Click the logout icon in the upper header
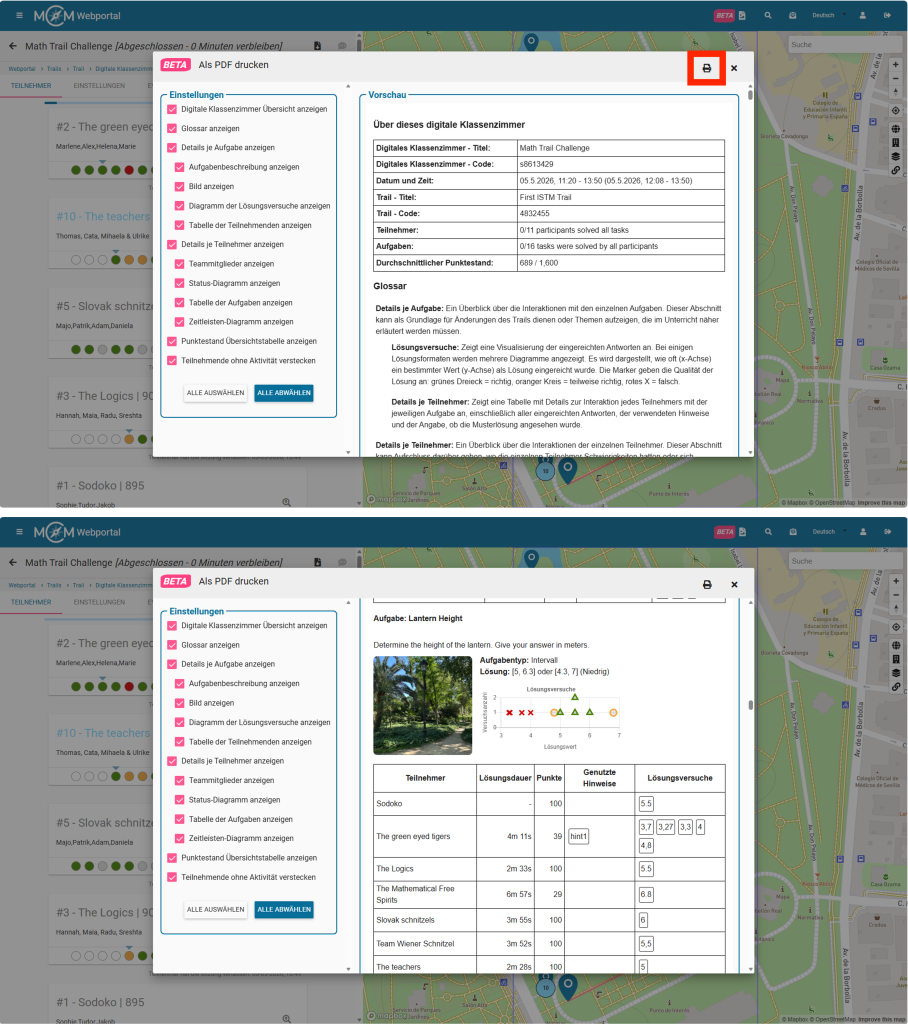This screenshot has width=908, height=1024. [x=887, y=15]
